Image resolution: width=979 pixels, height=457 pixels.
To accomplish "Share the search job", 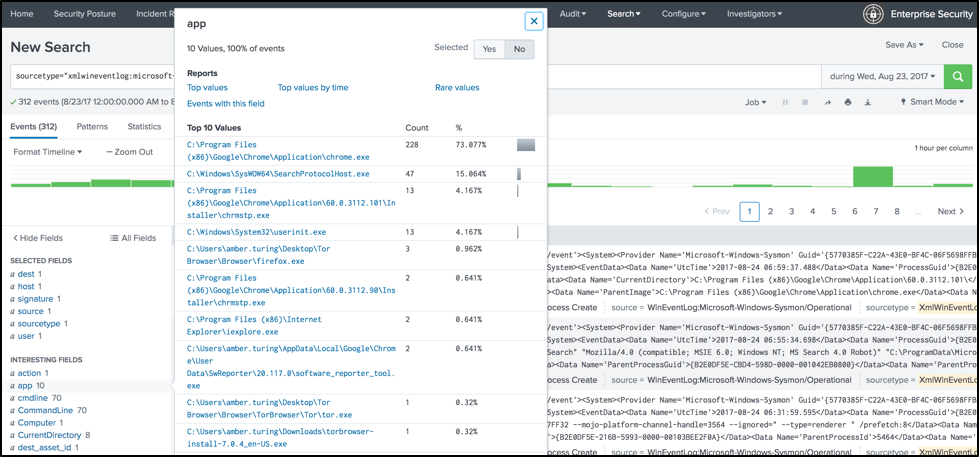I will [x=827, y=102].
